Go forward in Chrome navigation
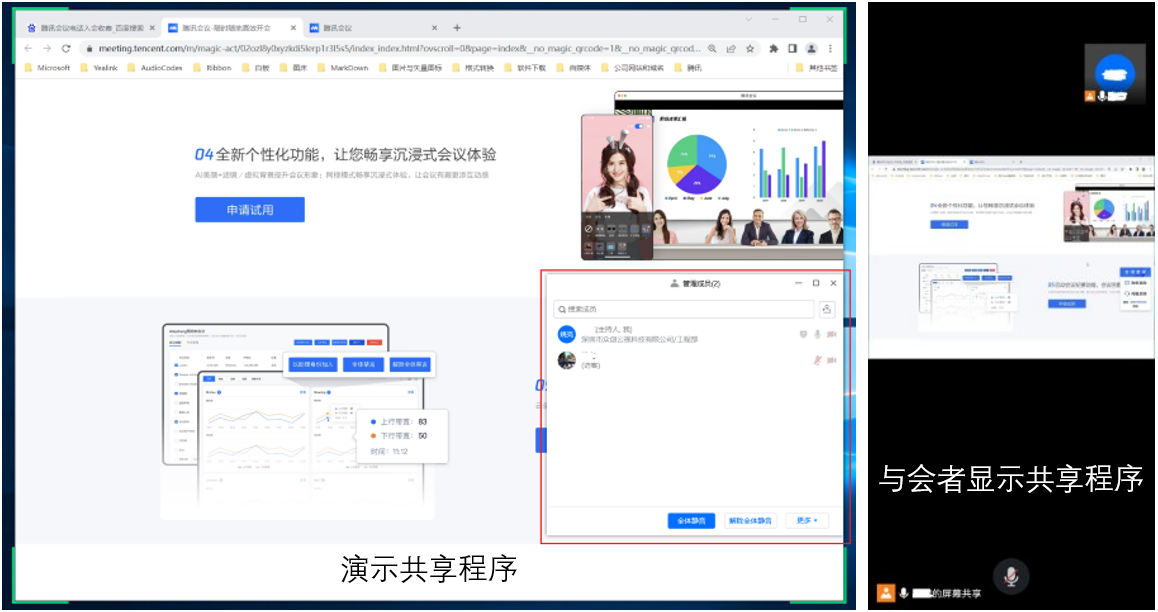 47,49
